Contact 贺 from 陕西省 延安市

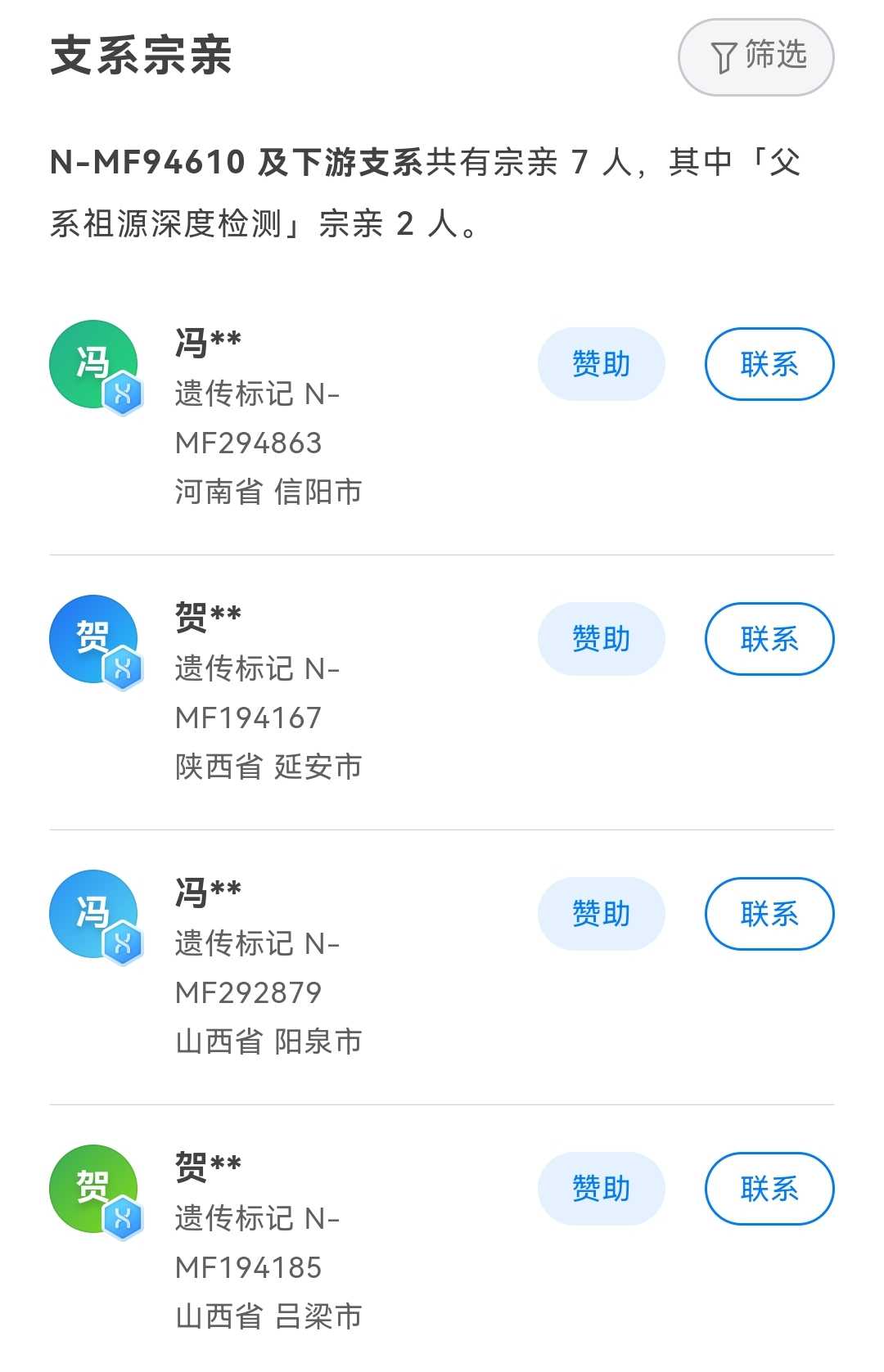point(769,639)
